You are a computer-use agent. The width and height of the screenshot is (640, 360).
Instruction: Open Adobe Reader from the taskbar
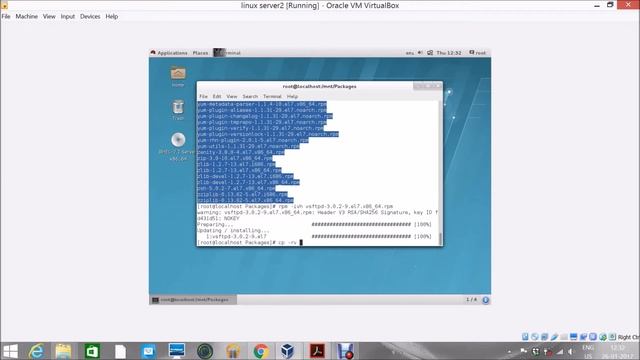pos(317,351)
